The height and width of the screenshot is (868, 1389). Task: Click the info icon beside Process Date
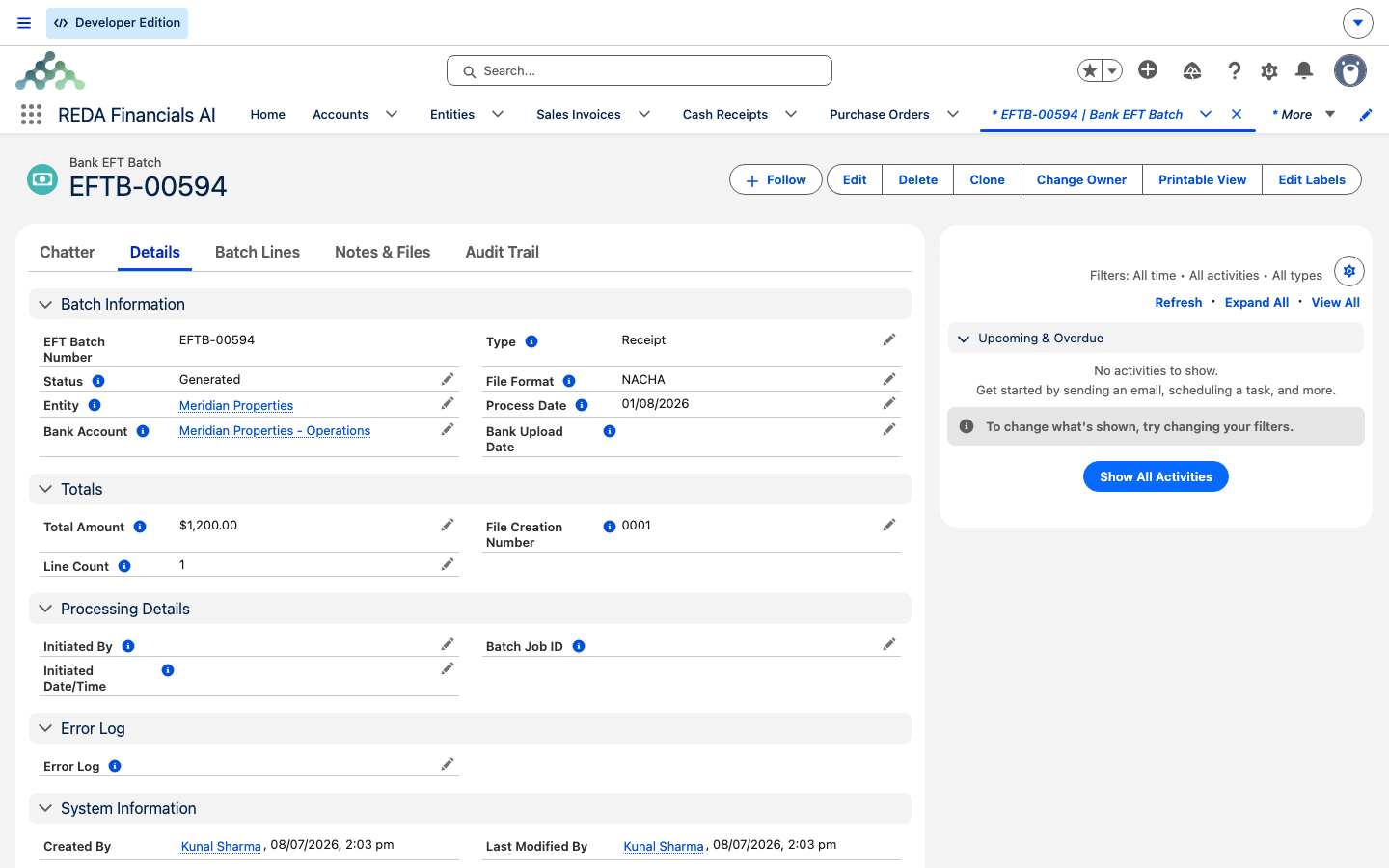[x=582, y=405]
